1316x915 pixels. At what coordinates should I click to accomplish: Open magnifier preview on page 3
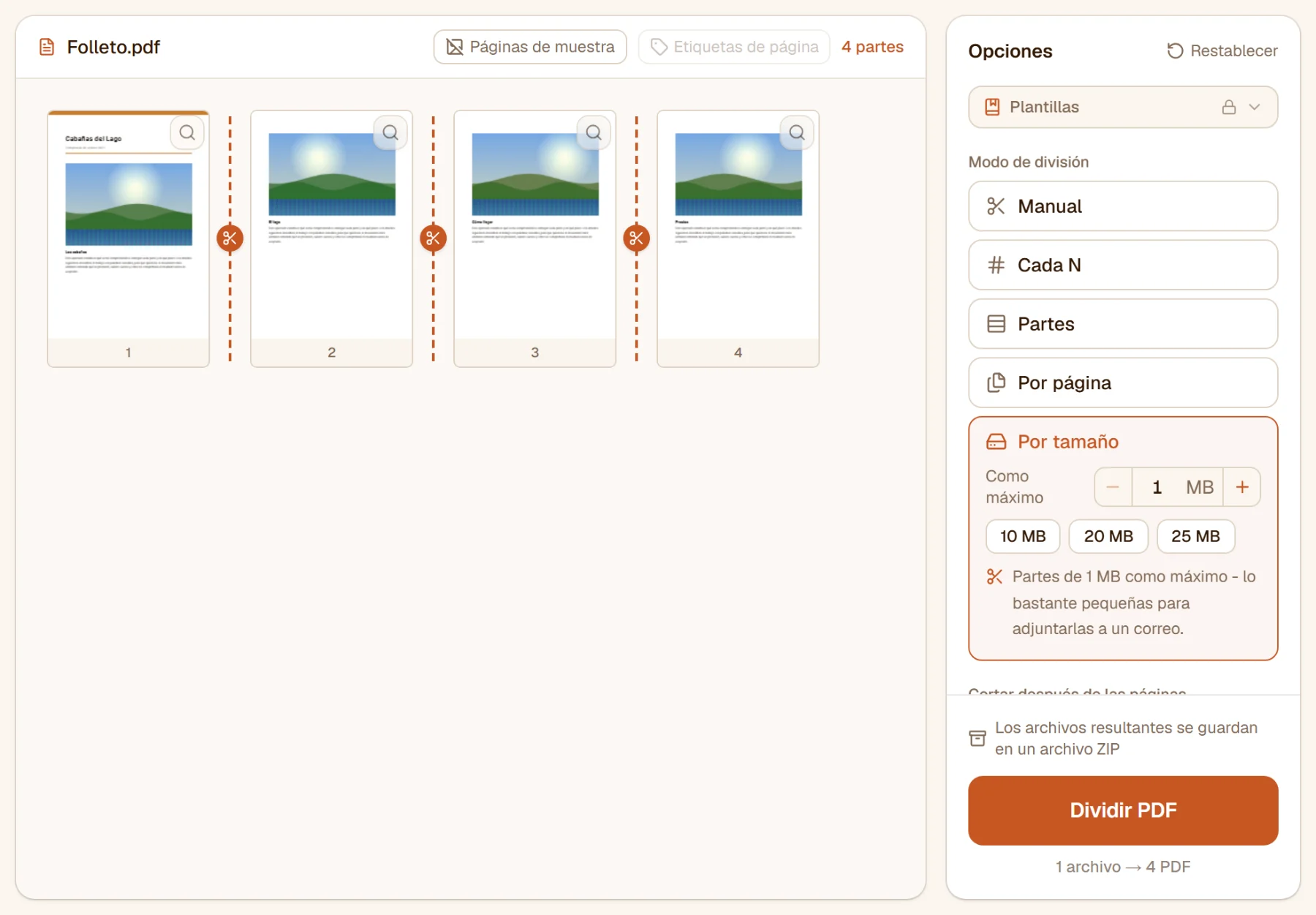pos(594,132)
